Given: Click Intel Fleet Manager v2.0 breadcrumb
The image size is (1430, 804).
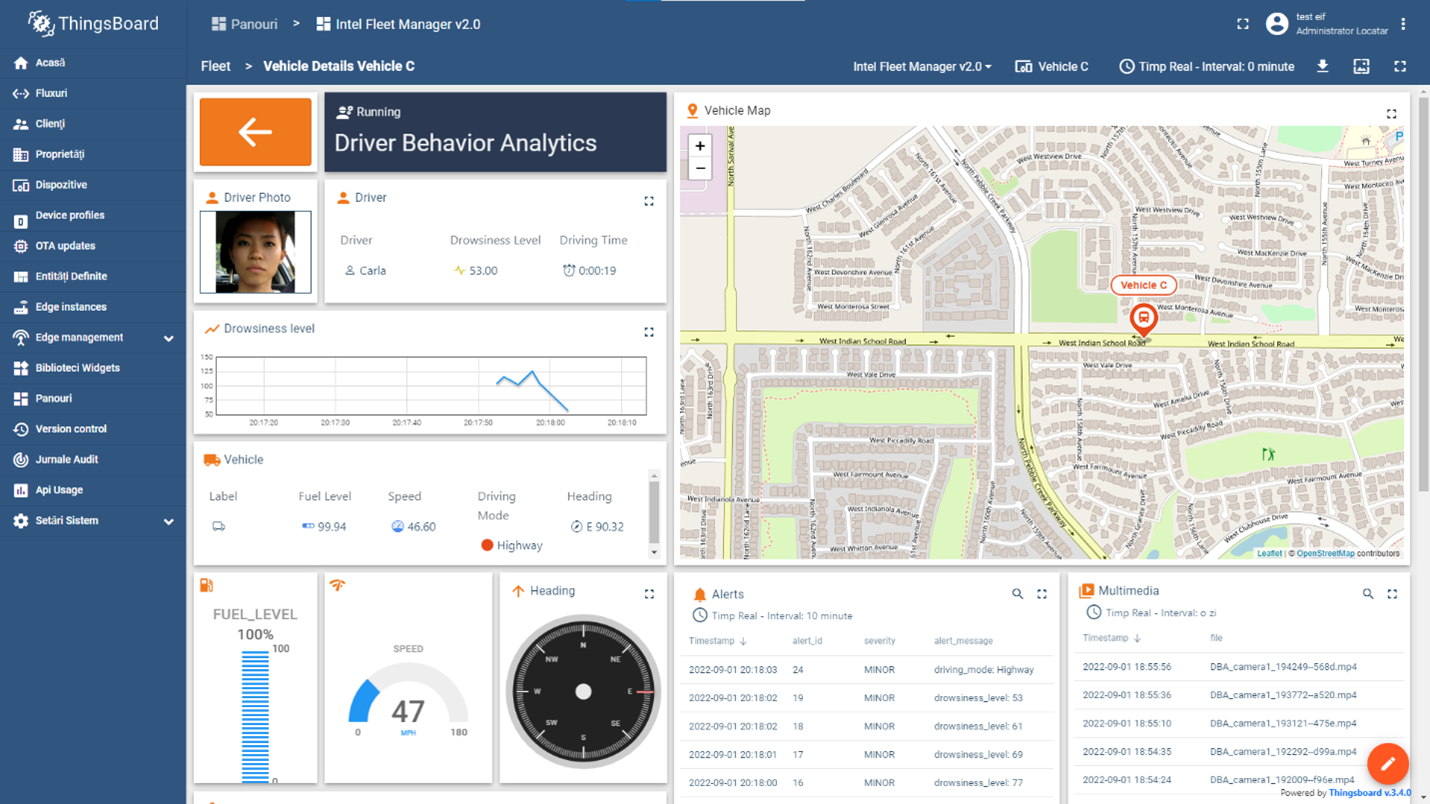Looking at the screenshot, I should [398, 24].
